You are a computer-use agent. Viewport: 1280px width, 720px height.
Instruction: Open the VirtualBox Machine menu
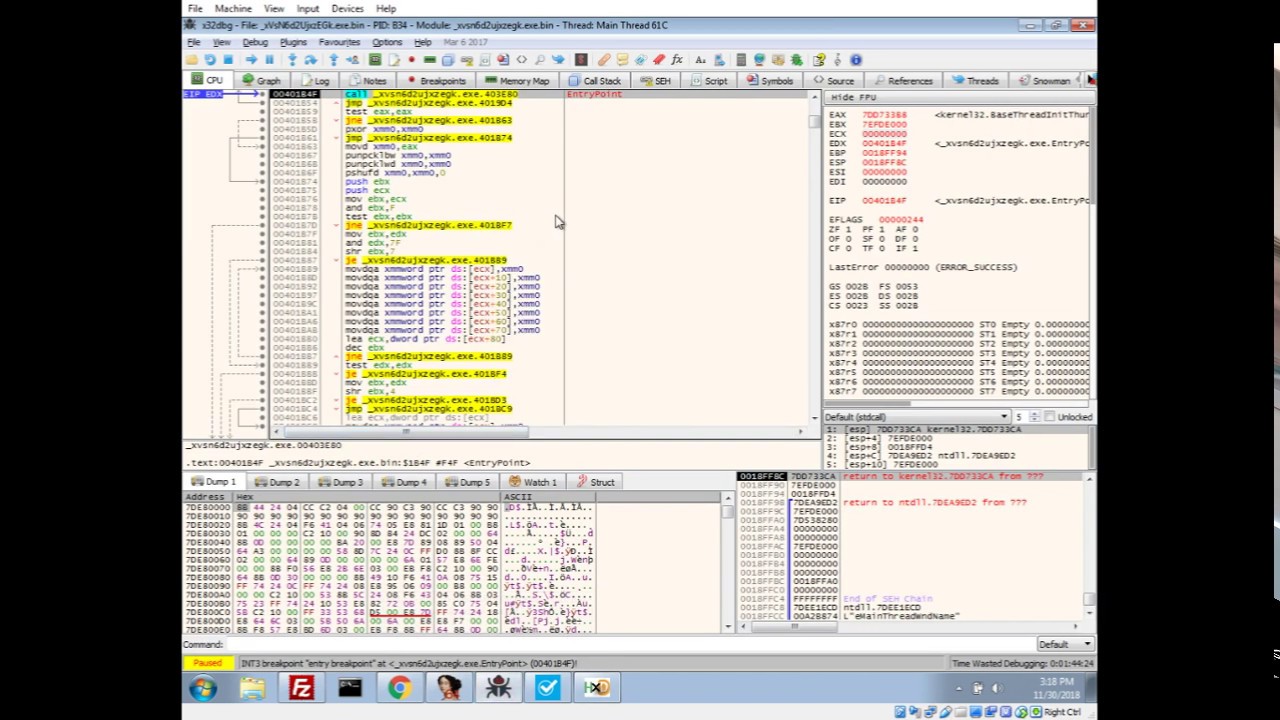(x=233, y=8)
